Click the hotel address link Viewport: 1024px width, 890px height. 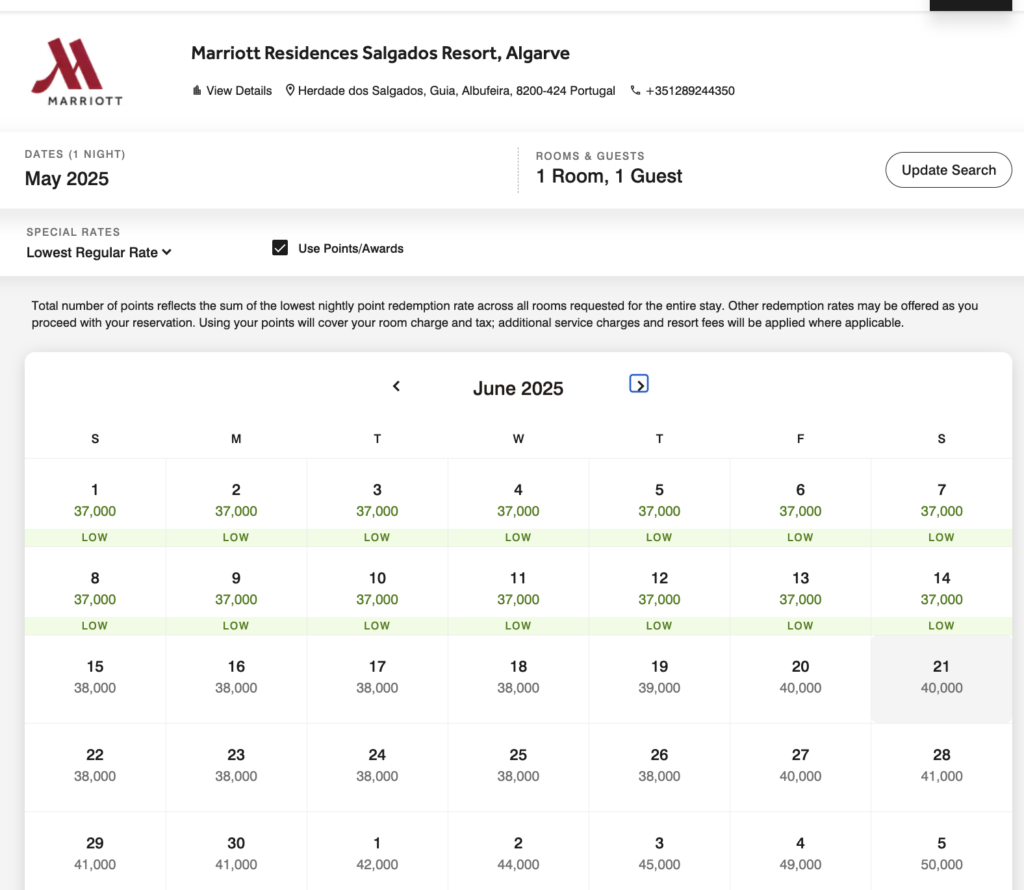(x=456, y=90)
